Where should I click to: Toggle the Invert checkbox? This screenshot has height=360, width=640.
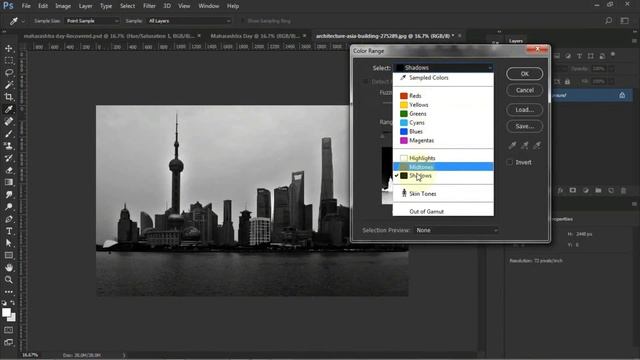509,162
